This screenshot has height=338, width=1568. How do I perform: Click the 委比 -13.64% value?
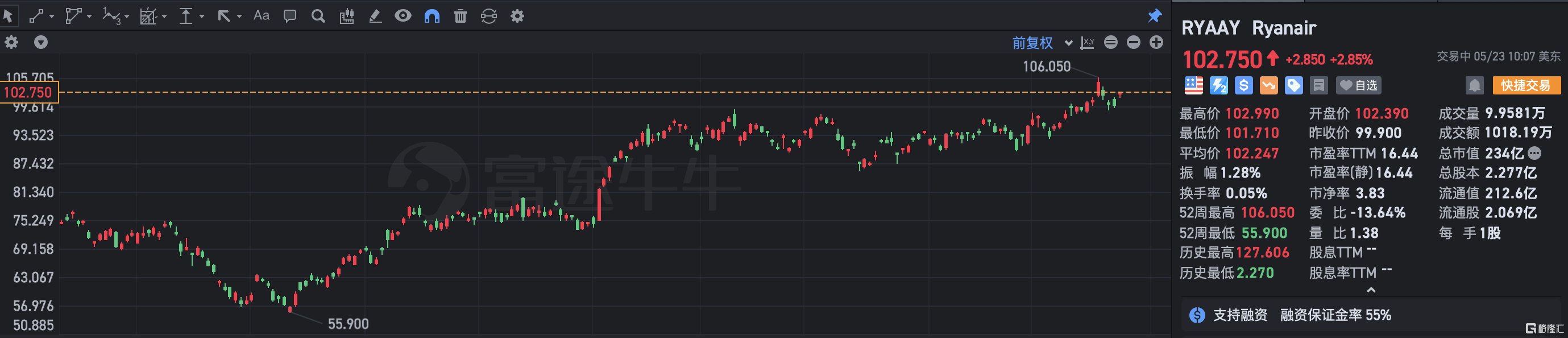[x=1378, y=213]
